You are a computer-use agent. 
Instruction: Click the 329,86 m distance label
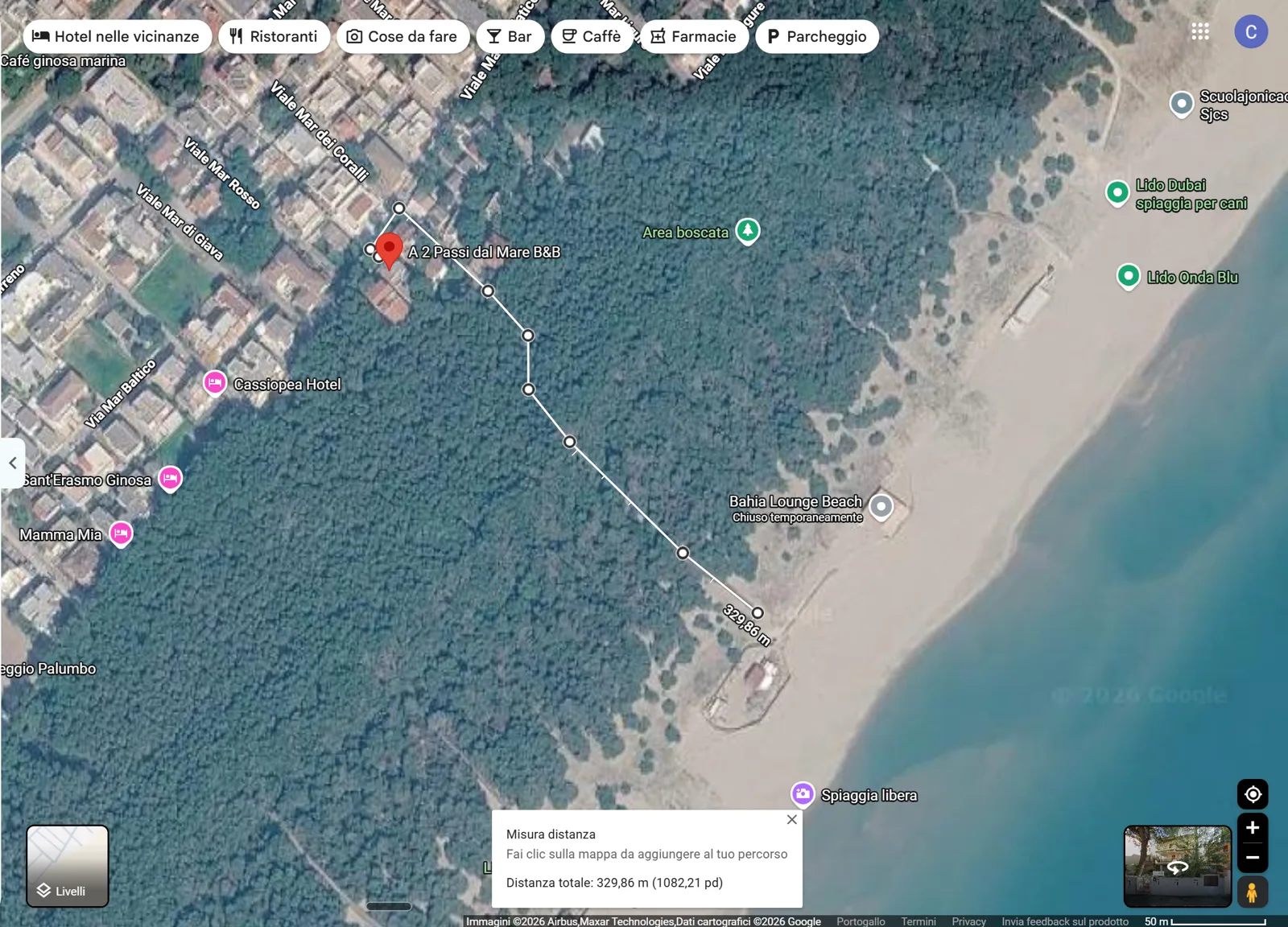(746, 624)
